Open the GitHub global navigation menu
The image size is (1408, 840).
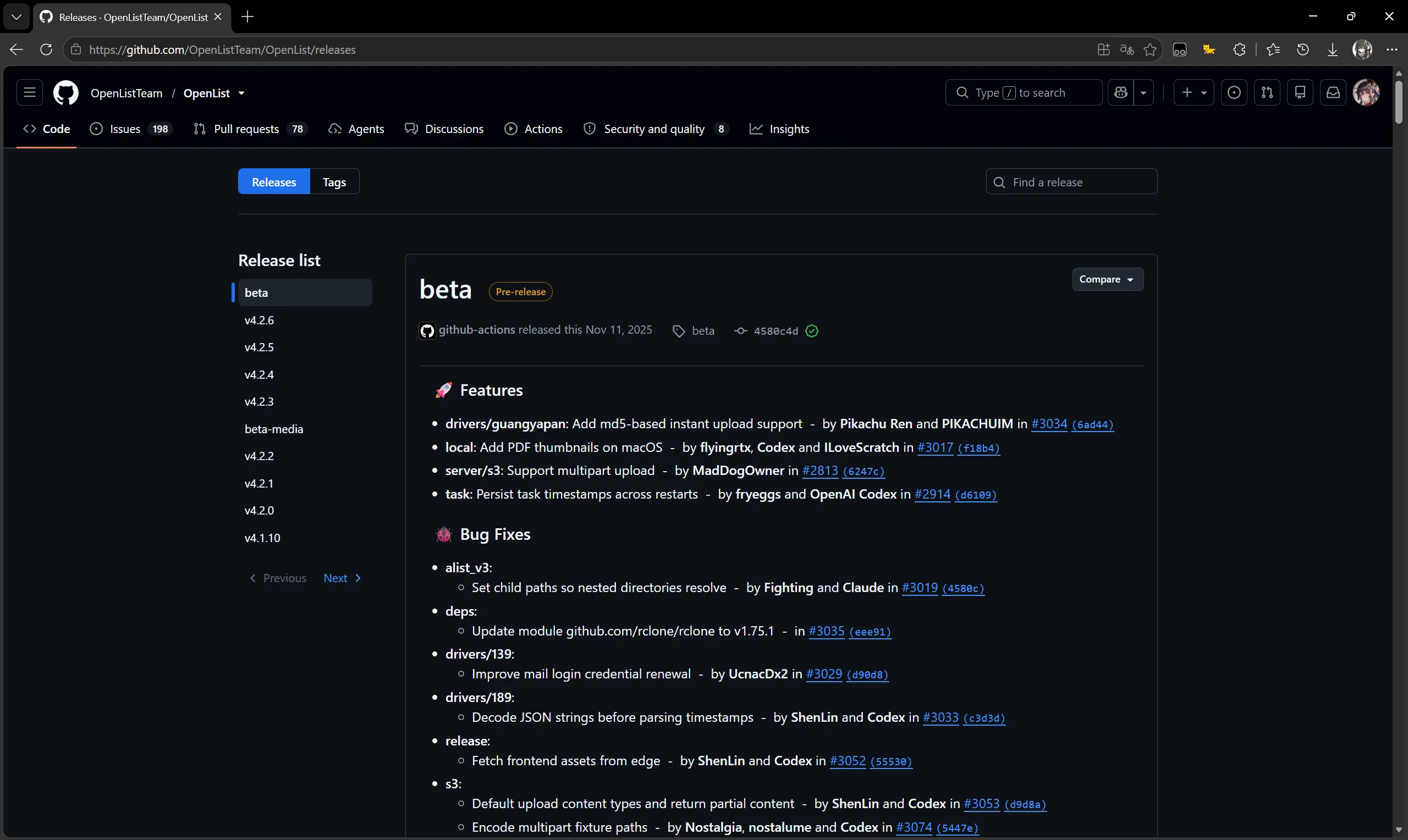pyautogui.click(x=30, y=92)
